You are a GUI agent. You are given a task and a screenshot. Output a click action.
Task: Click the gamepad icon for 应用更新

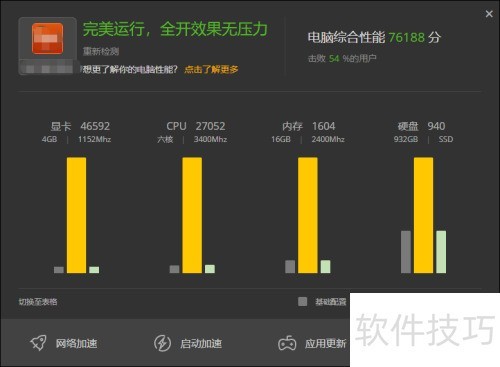click(x=287, y=343)
